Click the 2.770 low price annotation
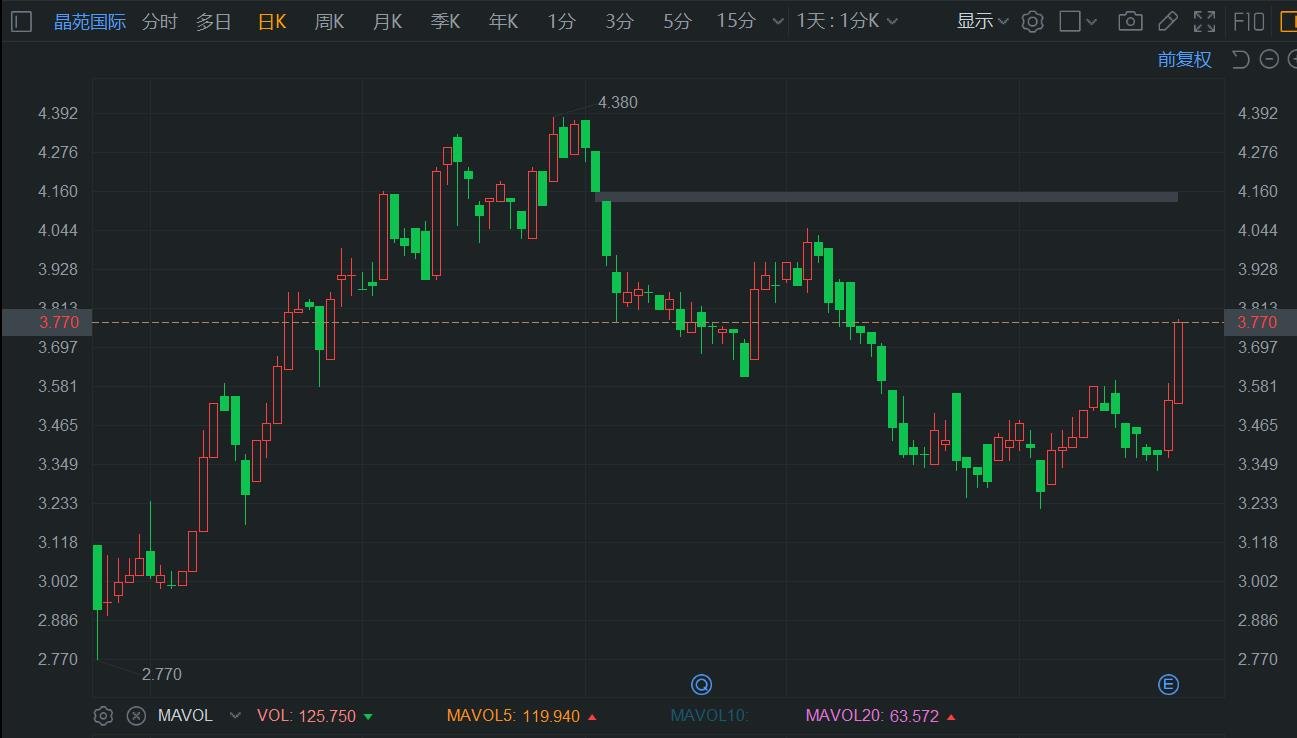Viewport: 1297px width, 738px height. 162,674
